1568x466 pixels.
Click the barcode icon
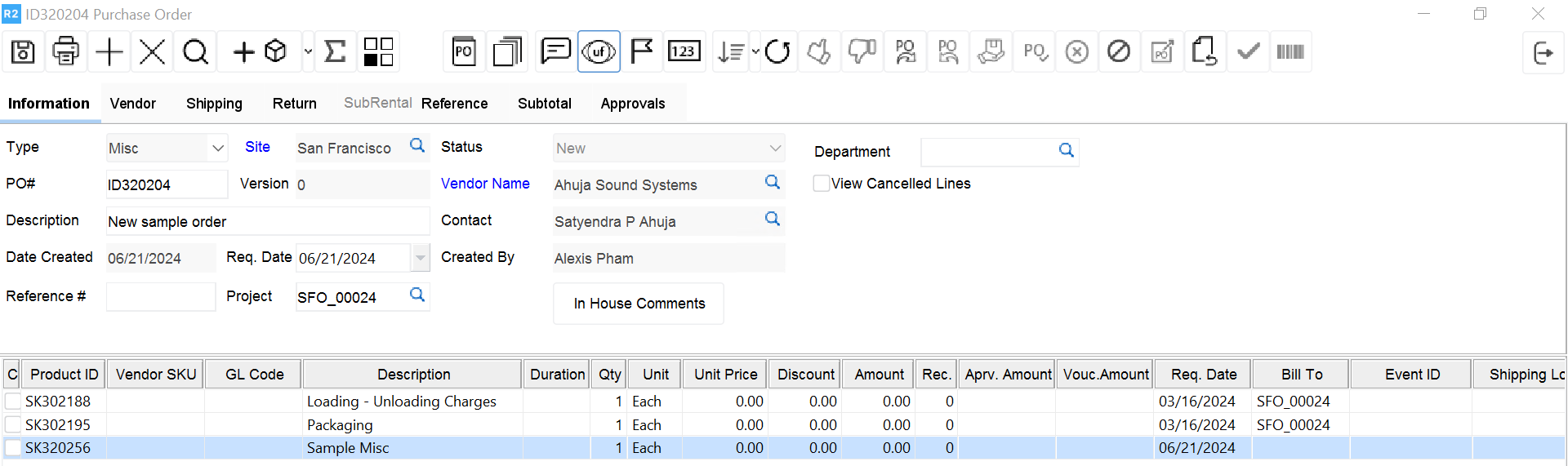(1290, 52)
